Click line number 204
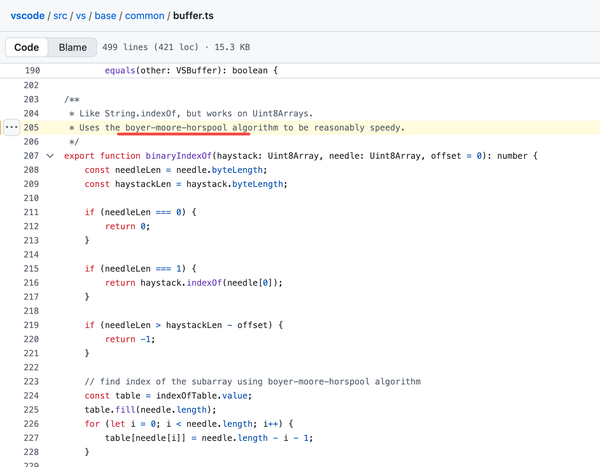The image size is (600, 467). coord(31,113)
